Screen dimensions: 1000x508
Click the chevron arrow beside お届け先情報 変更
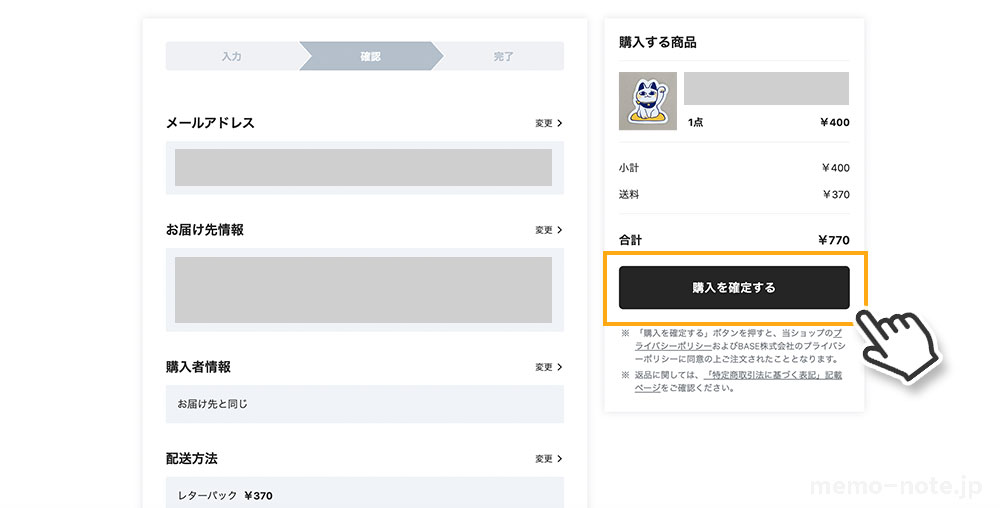[x=560, y=230]
